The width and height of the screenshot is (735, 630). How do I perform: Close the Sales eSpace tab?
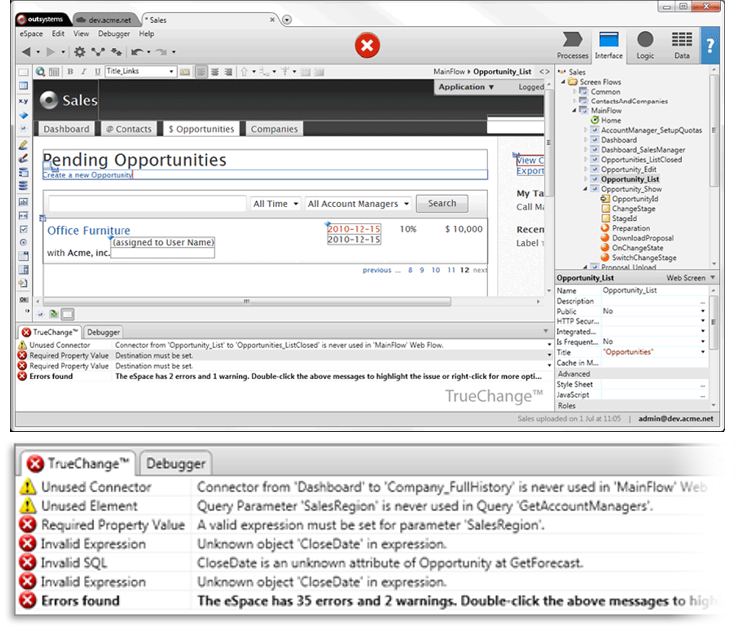coord(272,20)
